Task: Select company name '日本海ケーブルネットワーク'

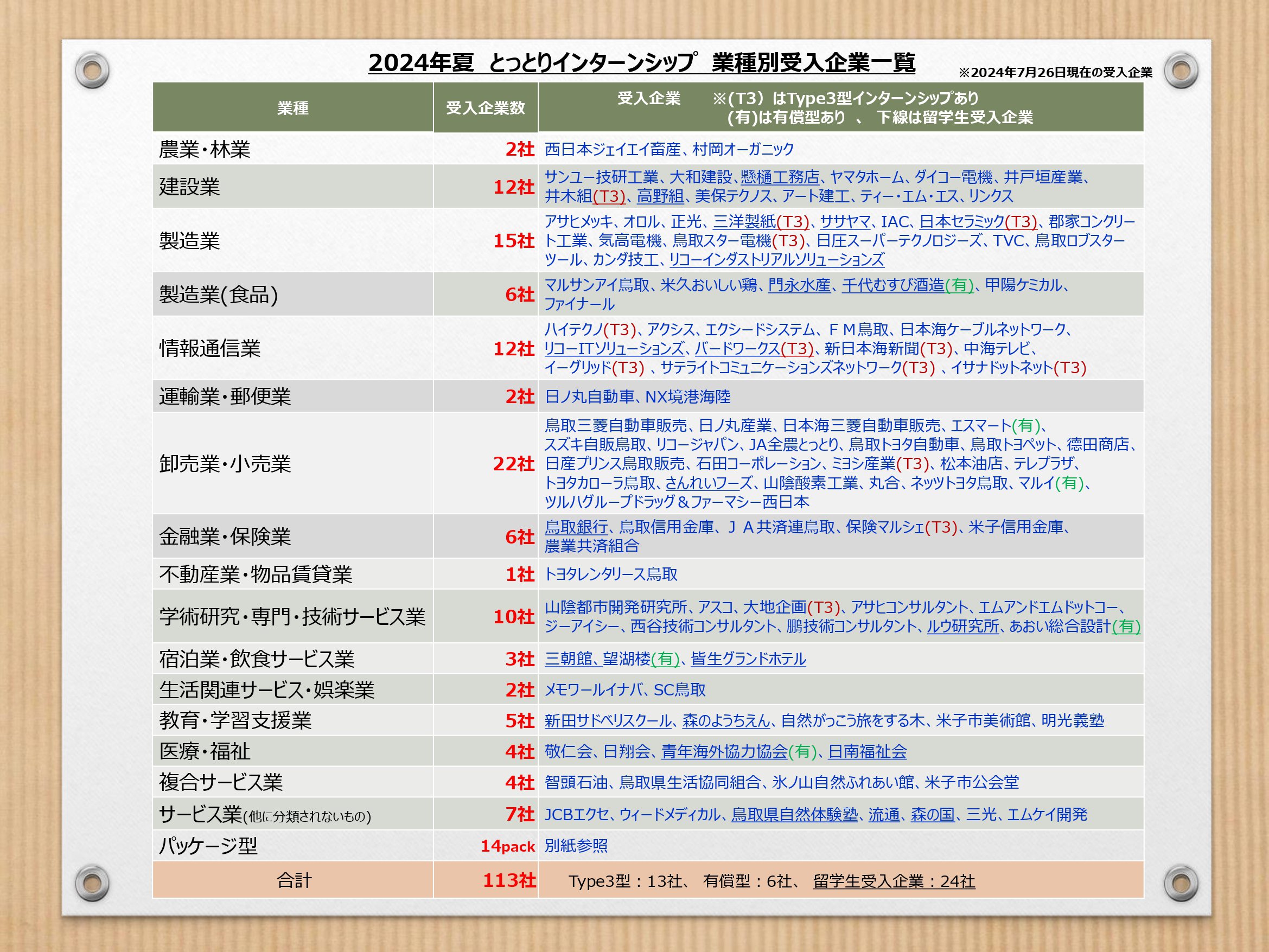Action: pyautogui.click(x=983, y=329)
